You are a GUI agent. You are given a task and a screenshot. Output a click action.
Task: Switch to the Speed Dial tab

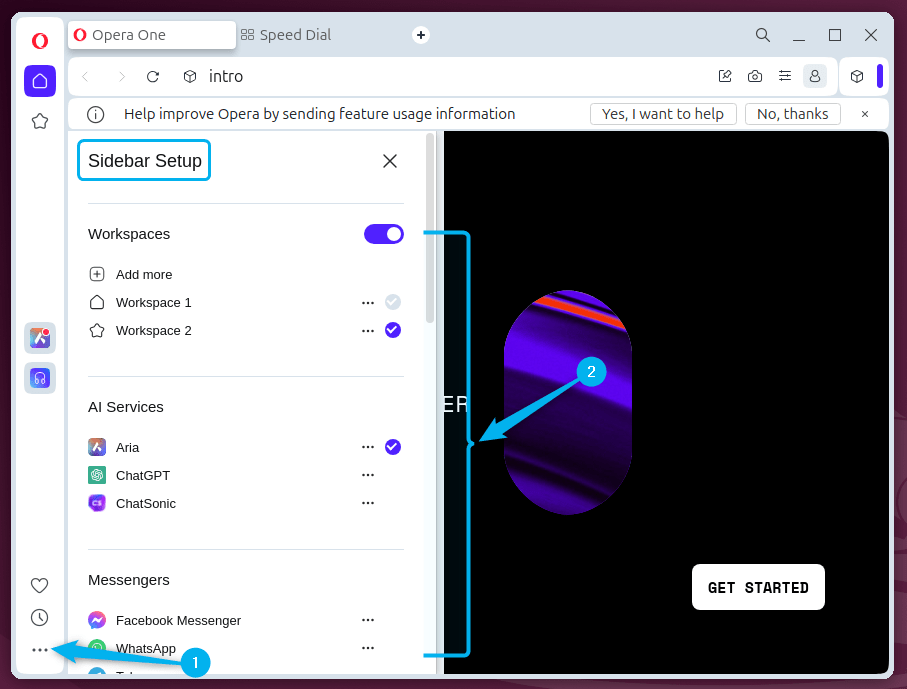tap(294, 35)
